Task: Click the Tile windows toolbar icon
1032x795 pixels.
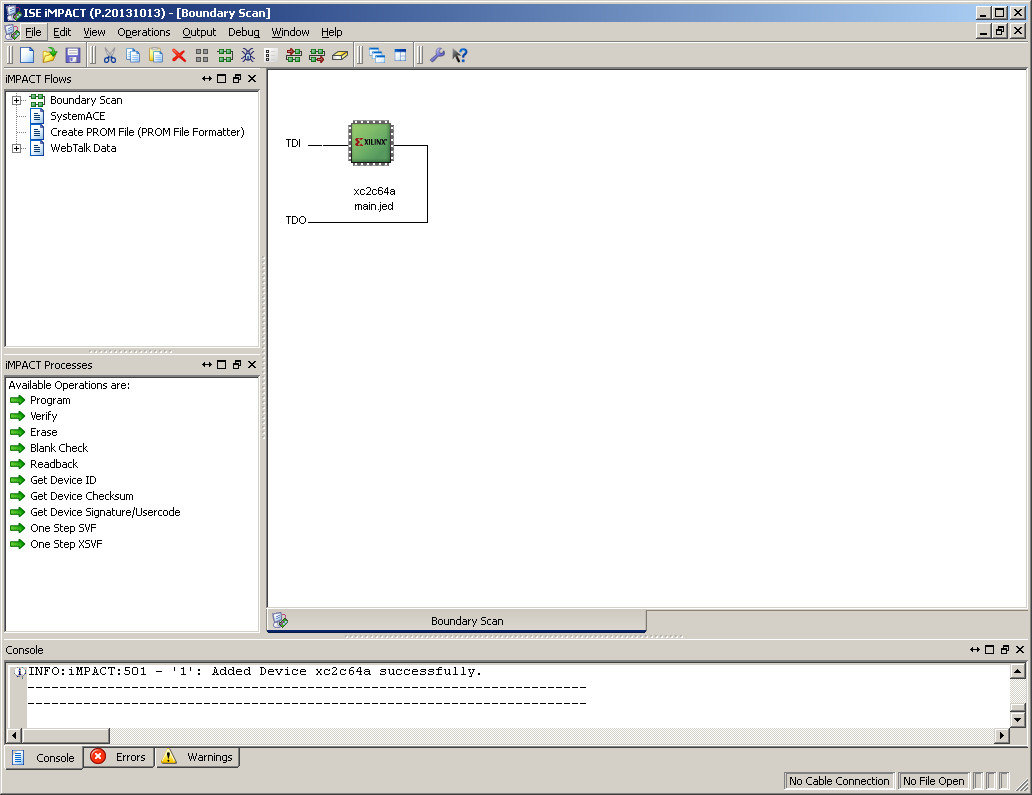Action: click(400, 55)
